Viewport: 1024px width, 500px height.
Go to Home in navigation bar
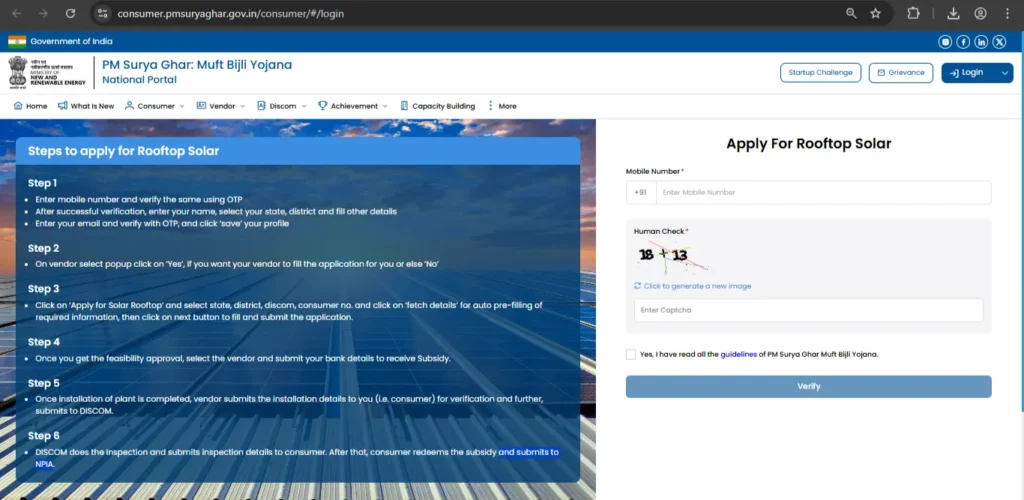pos(30,106)
